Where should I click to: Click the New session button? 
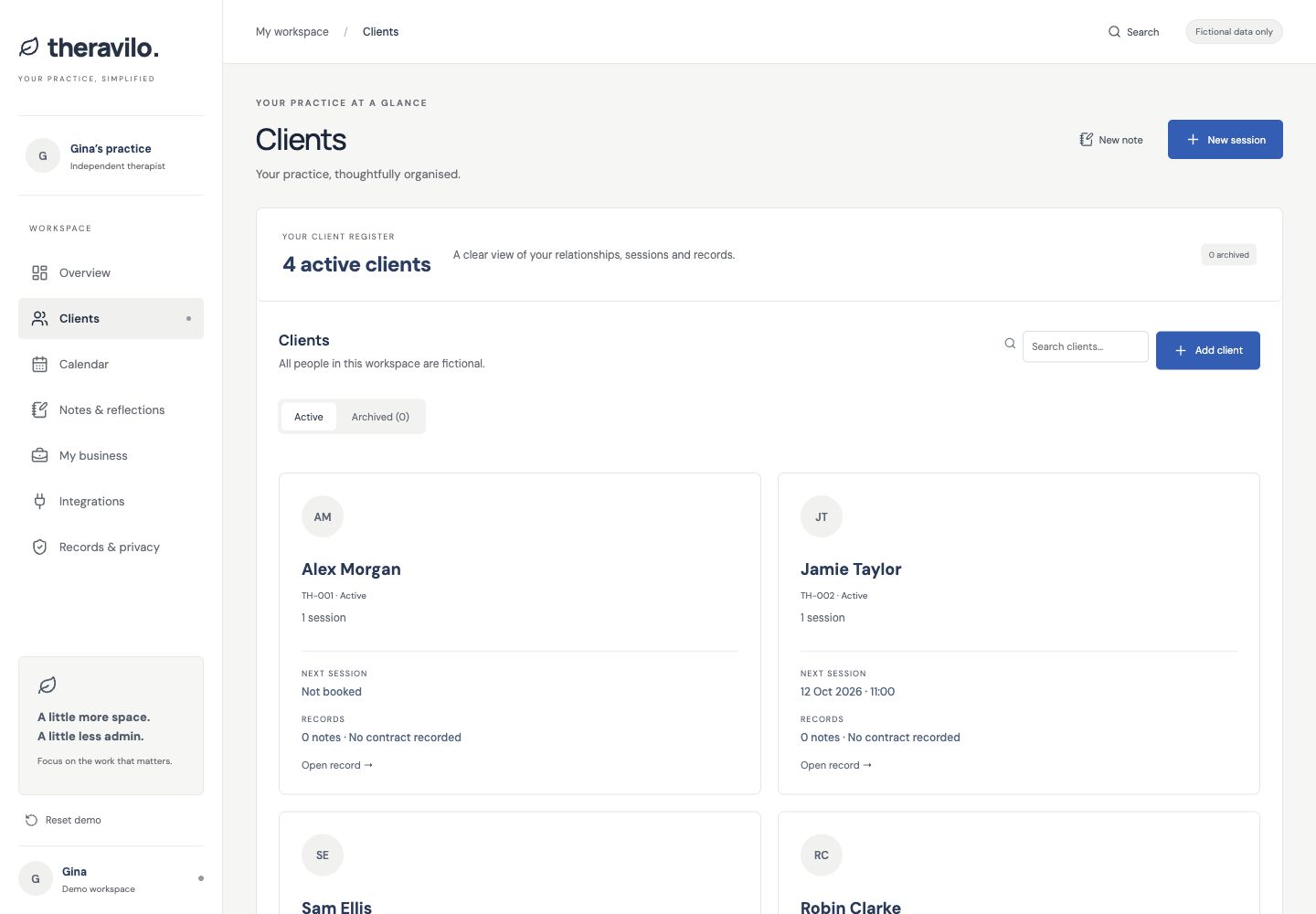[1226, 139]
